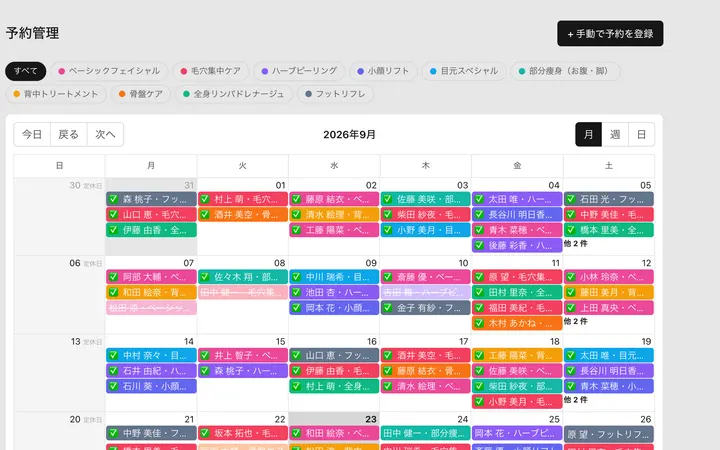Click the check icon on 太田 唯・ハー booking on the 4th
Image resolution: width=720 pixels, height=450 pixels.
point(479,199)
